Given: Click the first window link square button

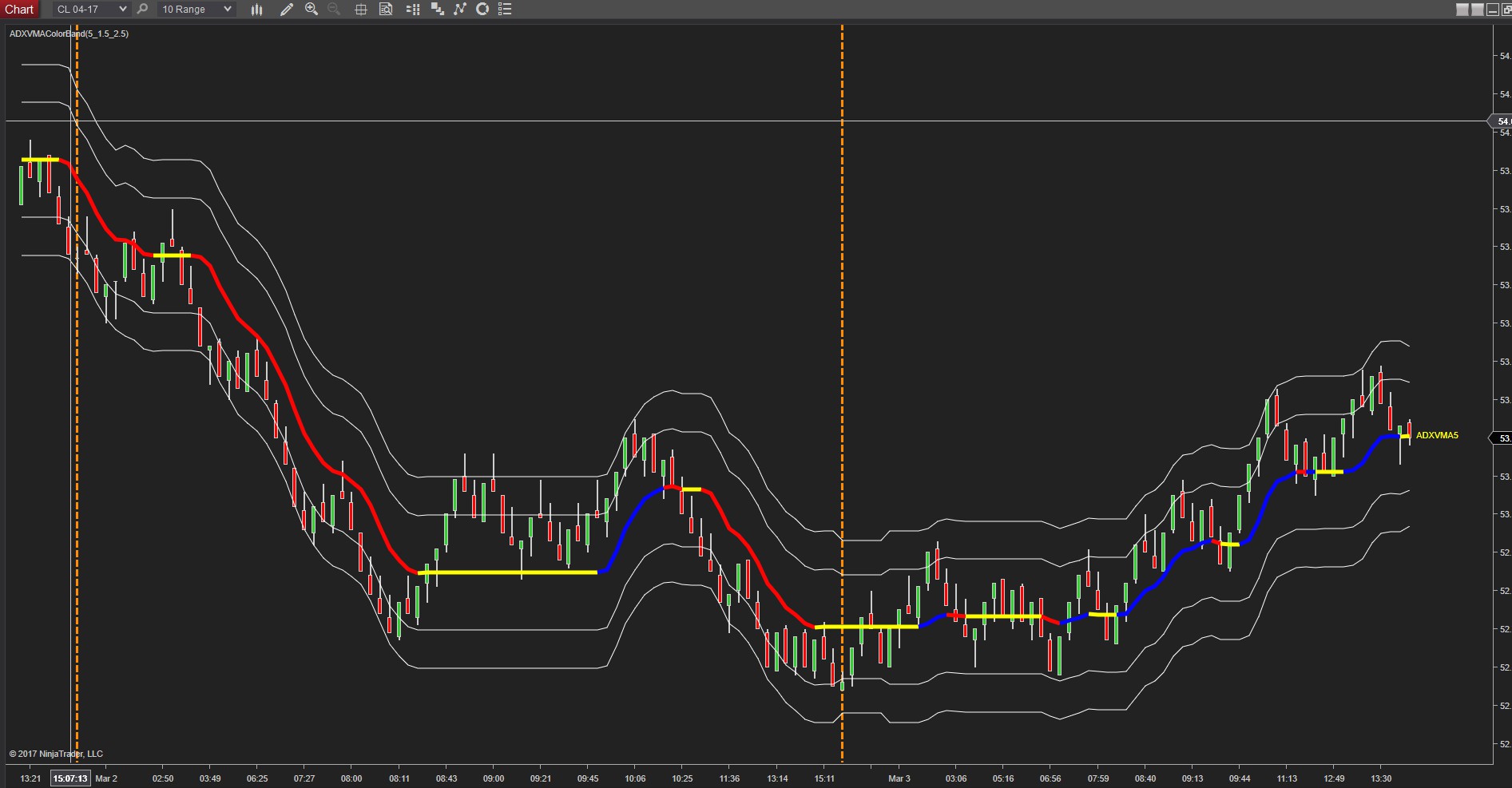Looking at the screenshot, I should coord(1462,10).
